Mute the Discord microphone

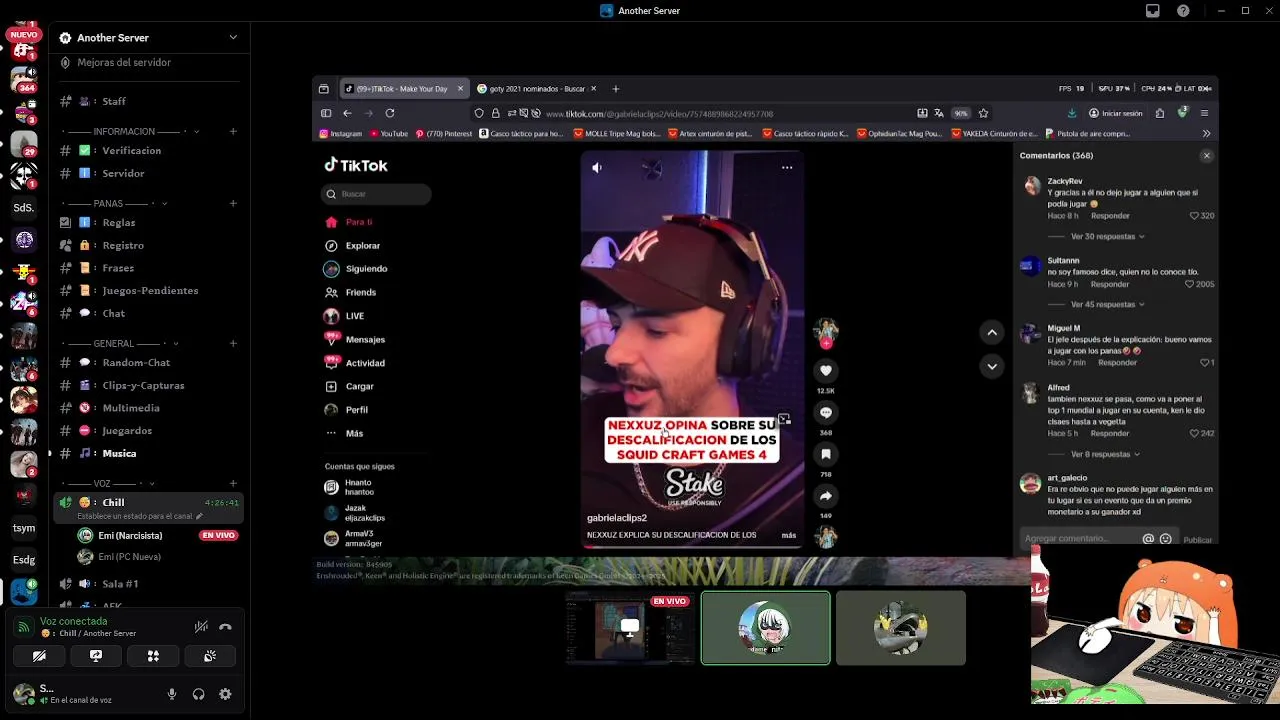tap(172, 694)
